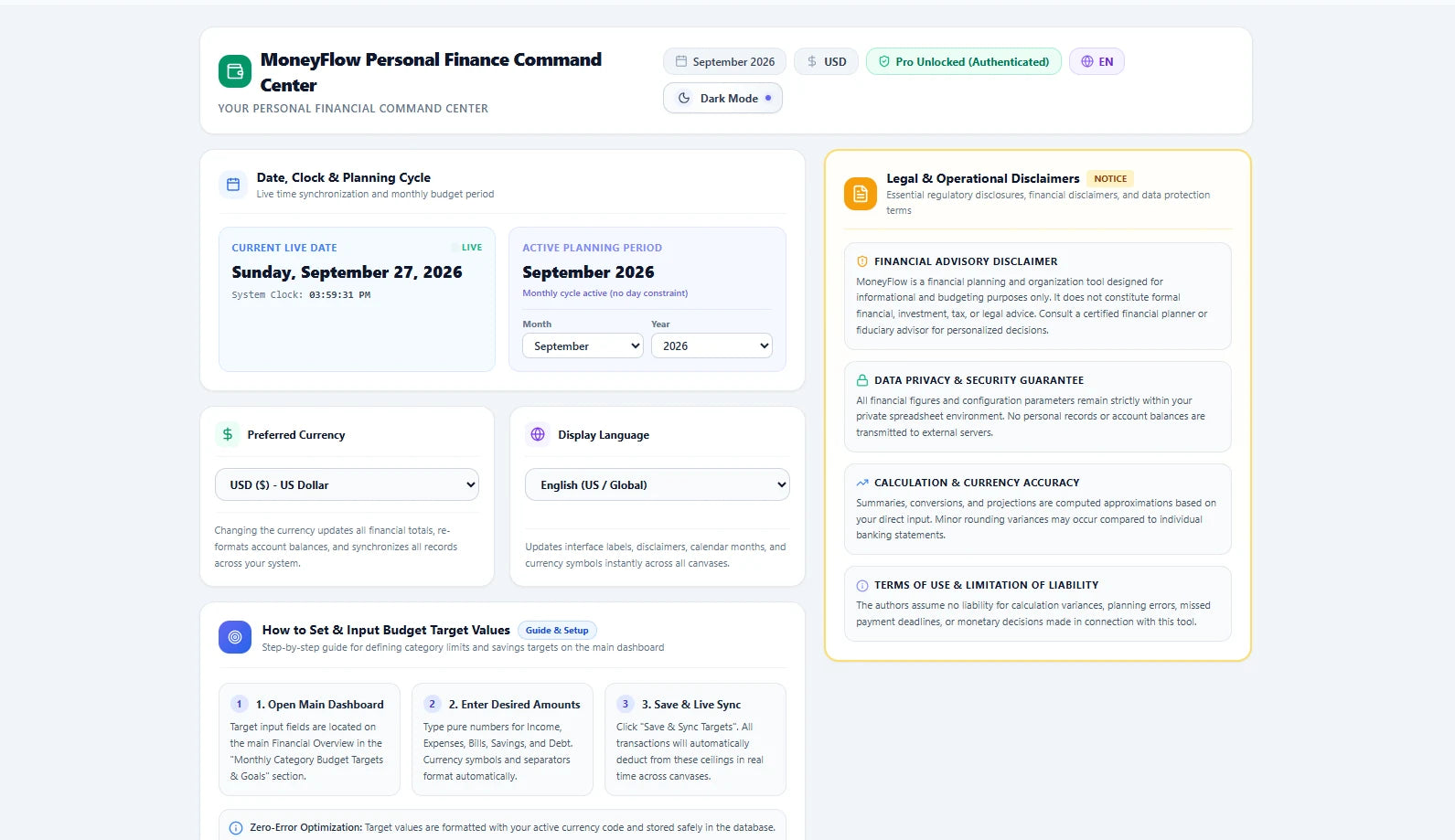1455x840 pixels.
Task: Open the English (US / Global) language dropdown
Action: 658,484
